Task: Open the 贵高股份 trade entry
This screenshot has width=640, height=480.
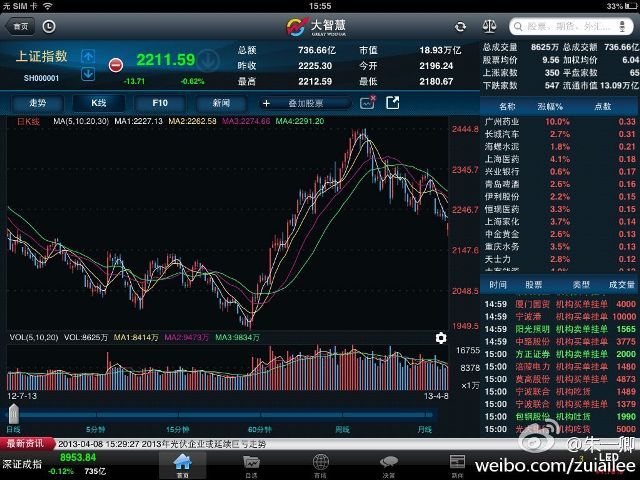Action: (560, 379)
